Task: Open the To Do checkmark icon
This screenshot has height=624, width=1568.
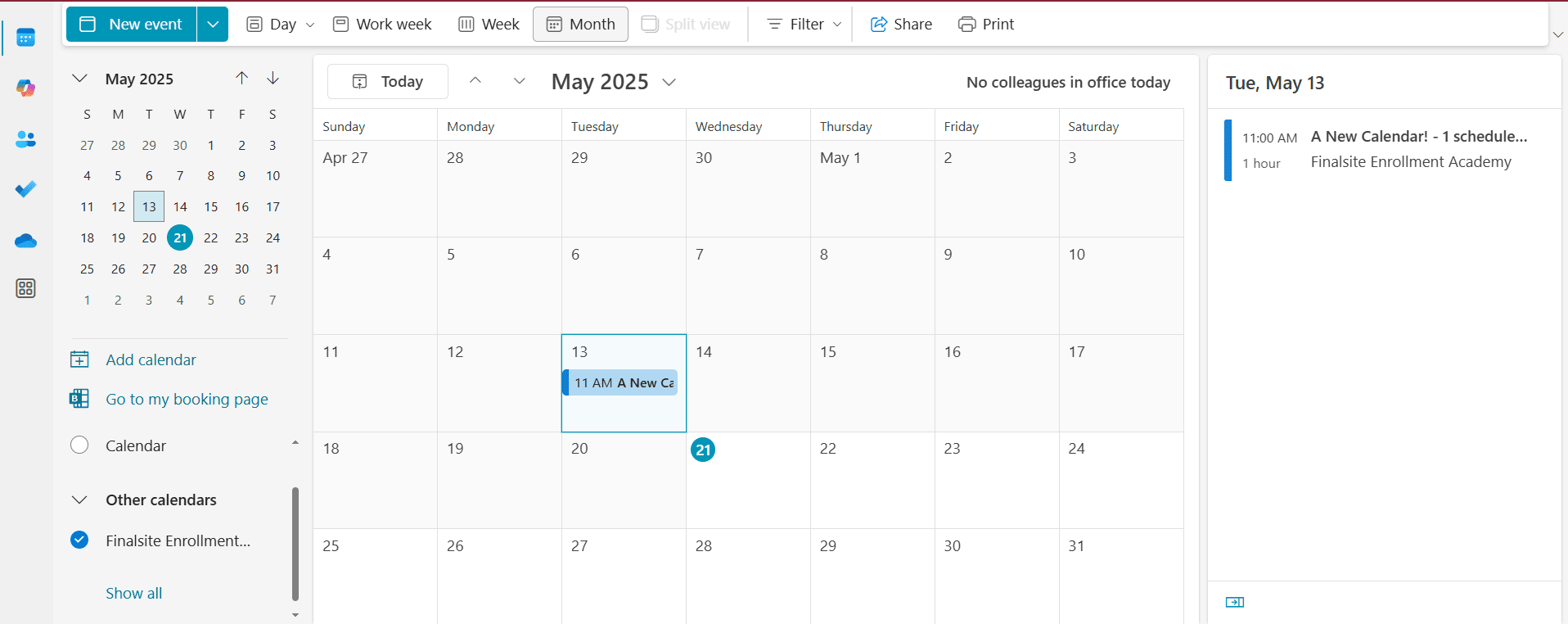Action: 25,189
